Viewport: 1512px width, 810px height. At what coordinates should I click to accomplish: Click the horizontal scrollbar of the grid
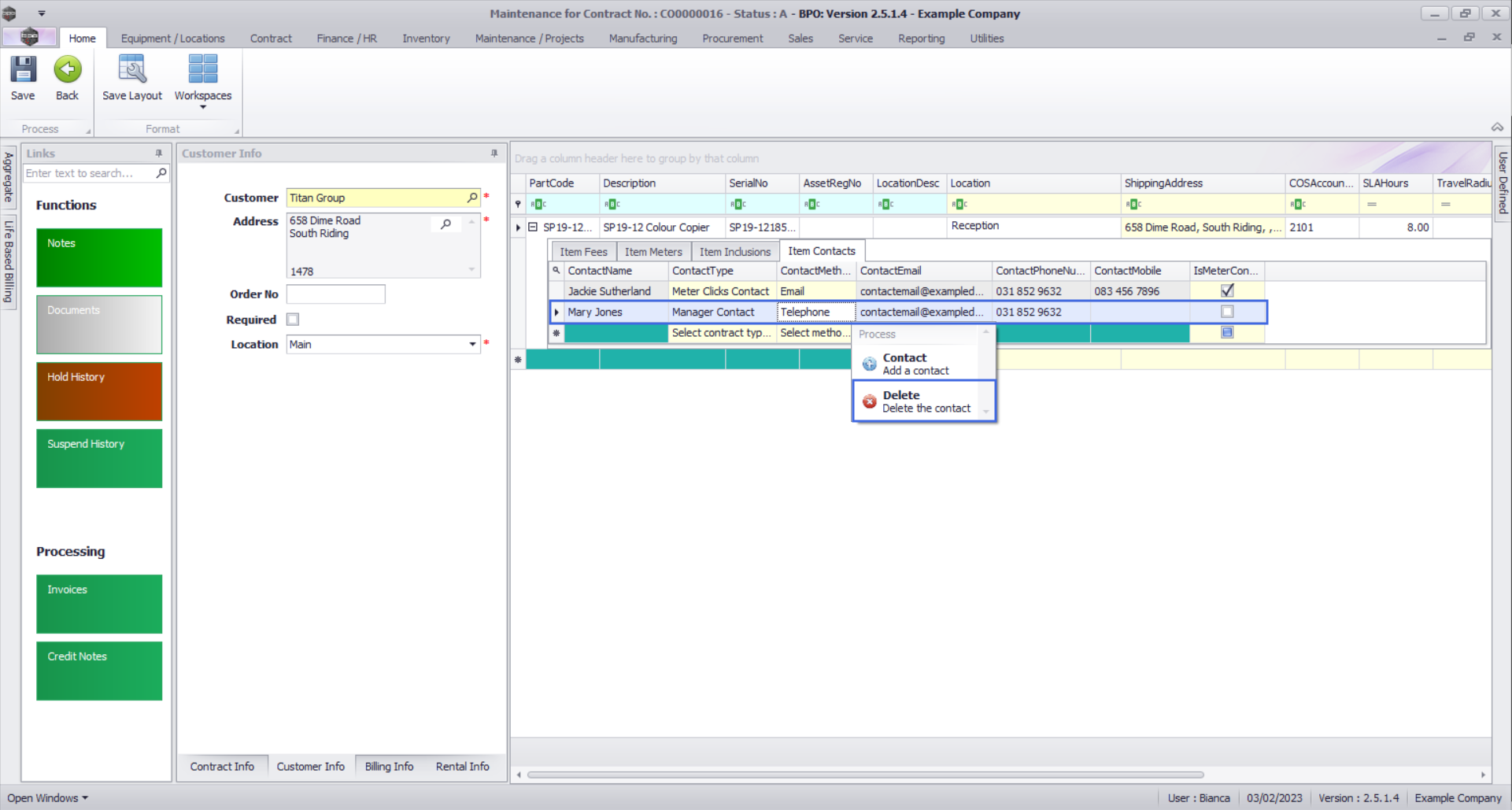866,775
